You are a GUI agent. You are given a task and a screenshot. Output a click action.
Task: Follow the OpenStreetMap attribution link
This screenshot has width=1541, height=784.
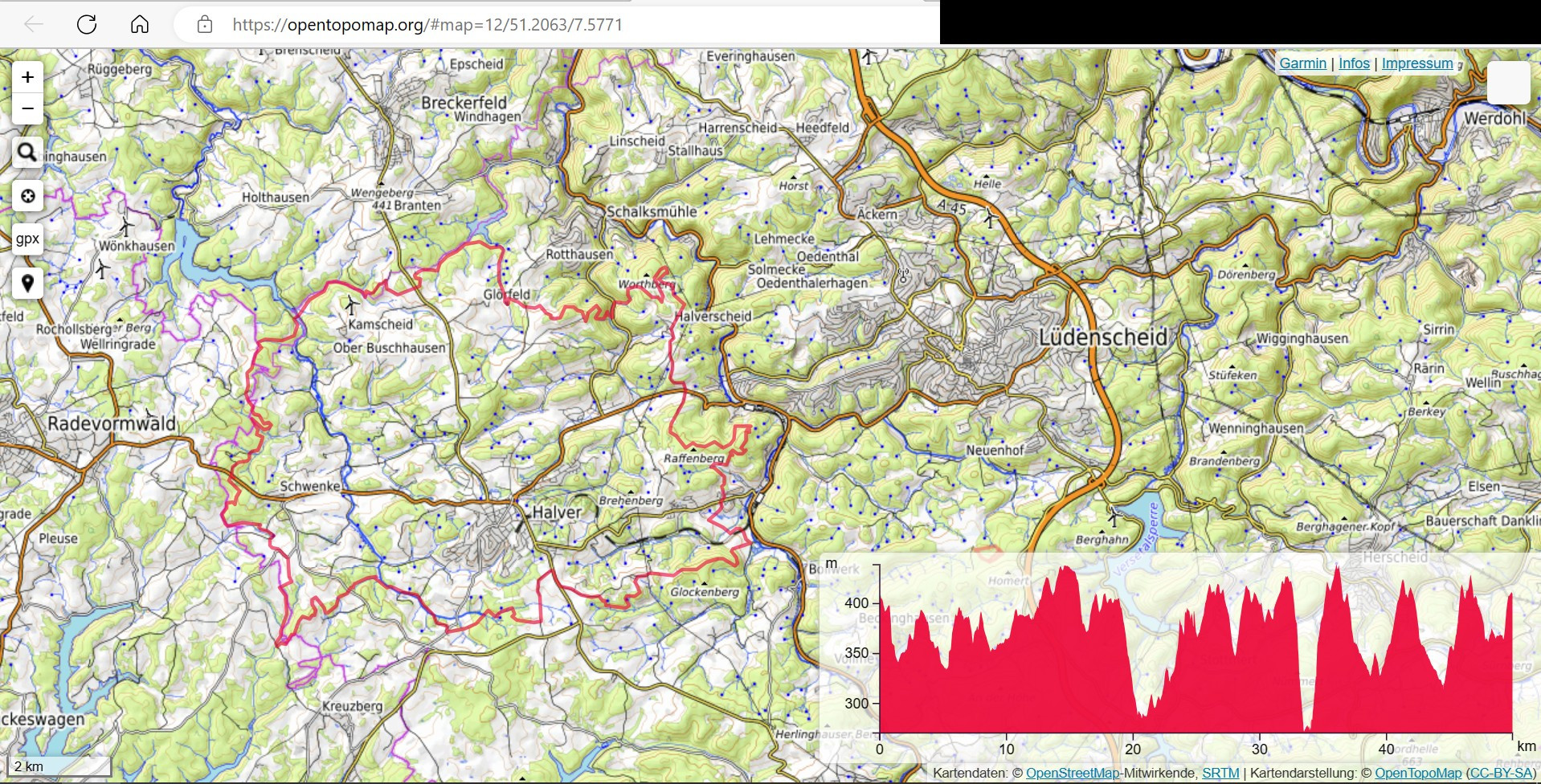point(1072,773)
